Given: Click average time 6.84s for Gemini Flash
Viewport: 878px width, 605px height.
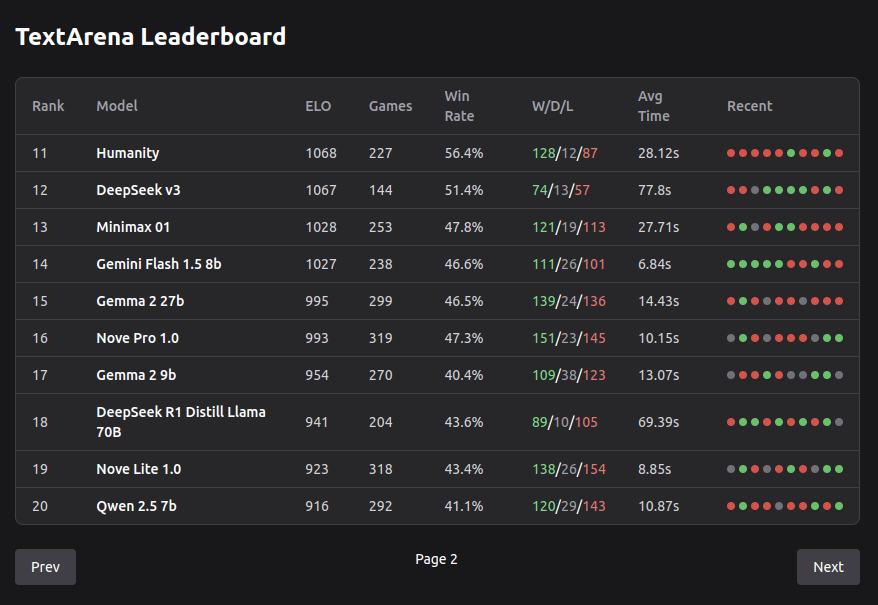Looking at the screenshot, I should coord(655,264).
